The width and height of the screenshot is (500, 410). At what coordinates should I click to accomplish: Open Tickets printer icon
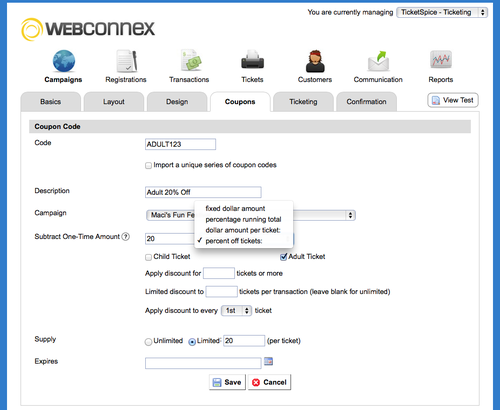tap(252, 60)
